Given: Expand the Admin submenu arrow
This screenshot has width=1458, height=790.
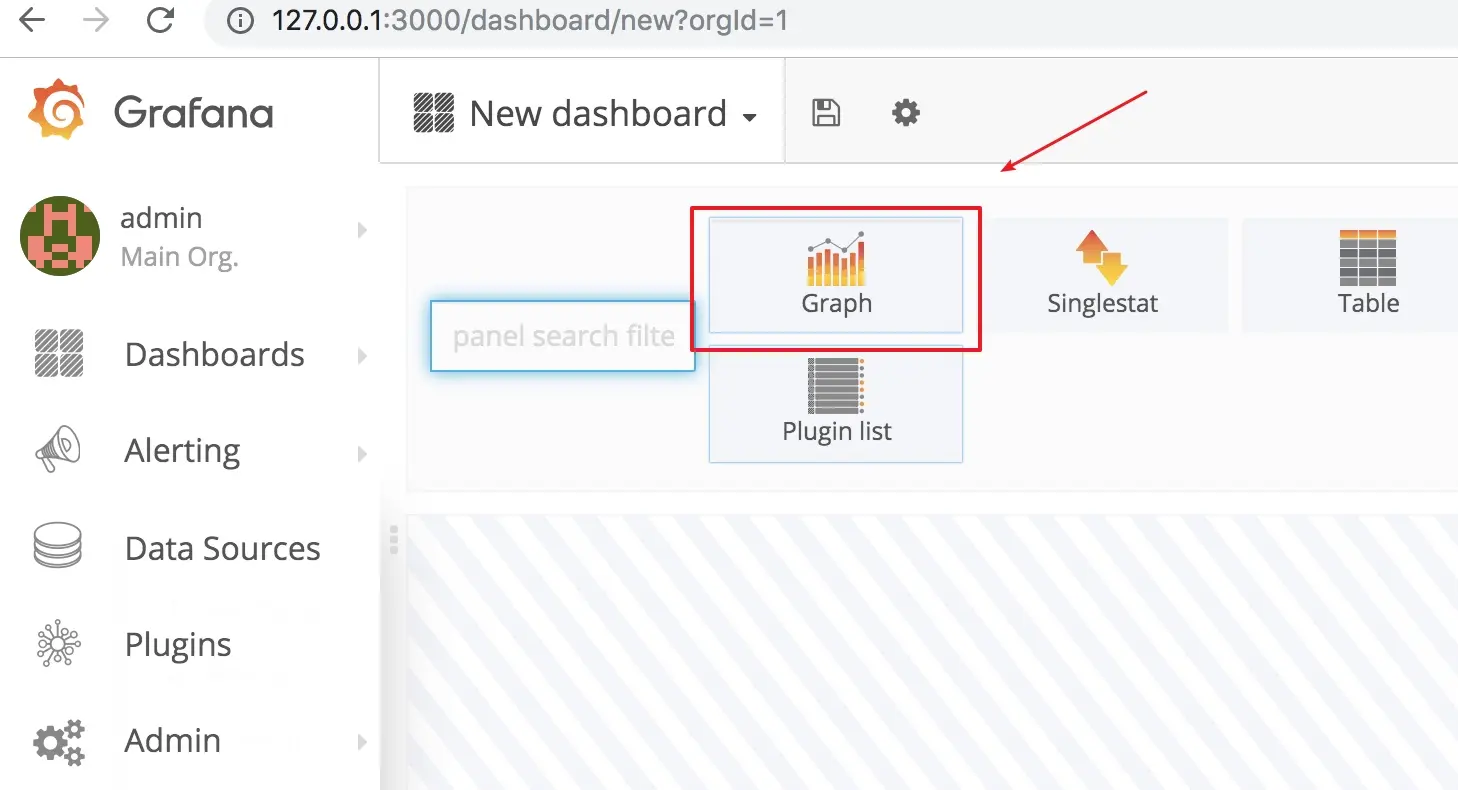Looking at the screenshot, I should 362,742.
